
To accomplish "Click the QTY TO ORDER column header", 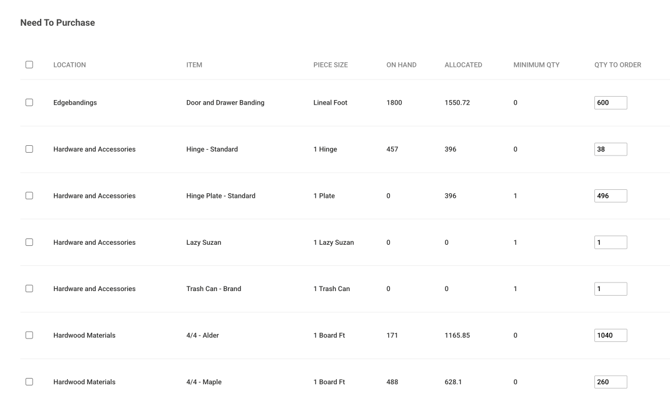I will tap(617, 65).
